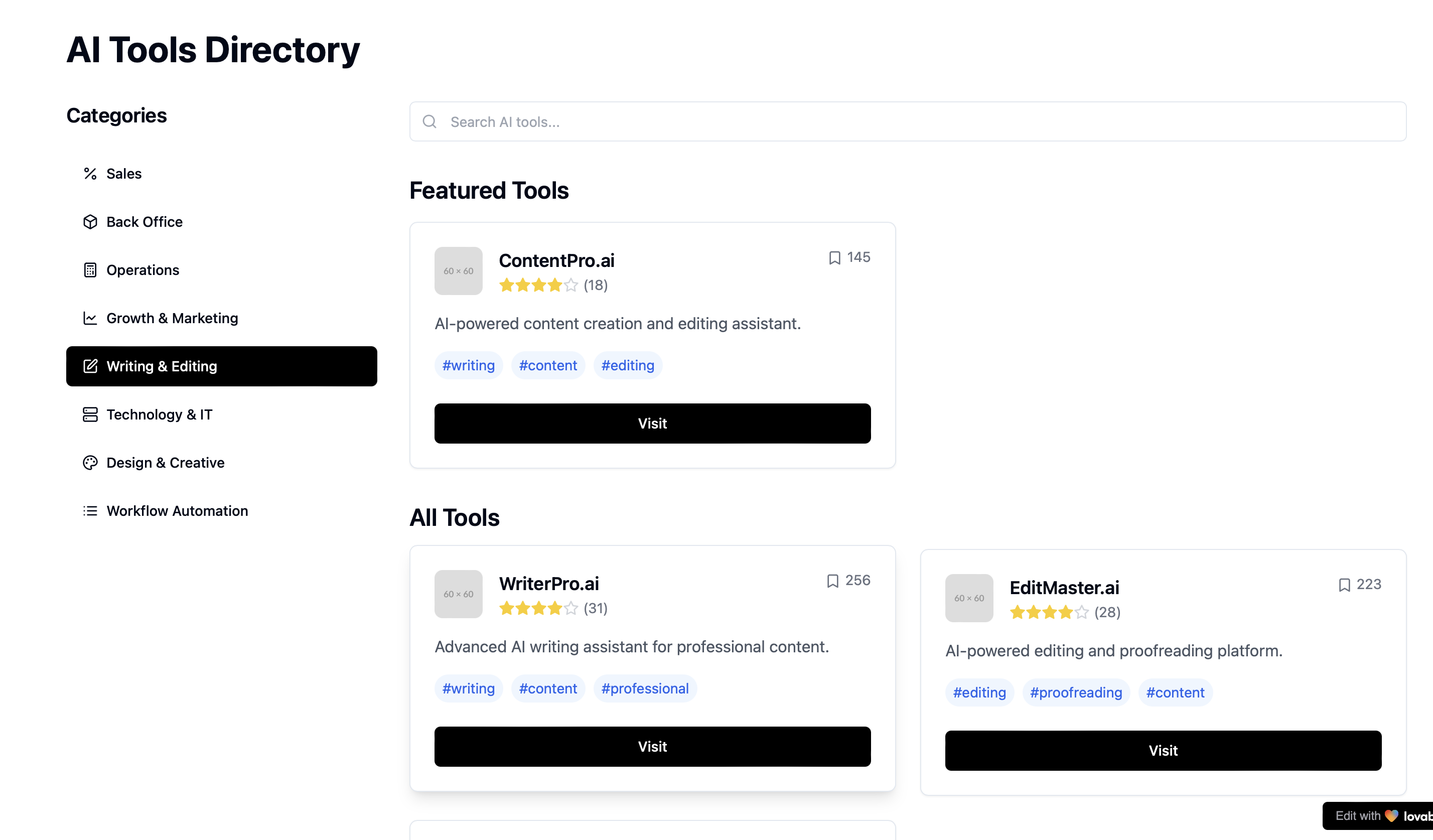Click the Sales percent icon
This screenshot has height=840, width=1433.
click(90, 174)
